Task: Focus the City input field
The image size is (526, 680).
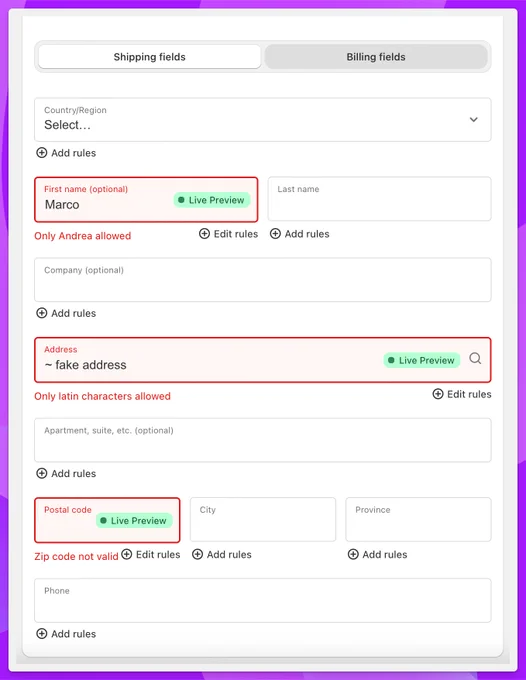Action: click(263, 519)
